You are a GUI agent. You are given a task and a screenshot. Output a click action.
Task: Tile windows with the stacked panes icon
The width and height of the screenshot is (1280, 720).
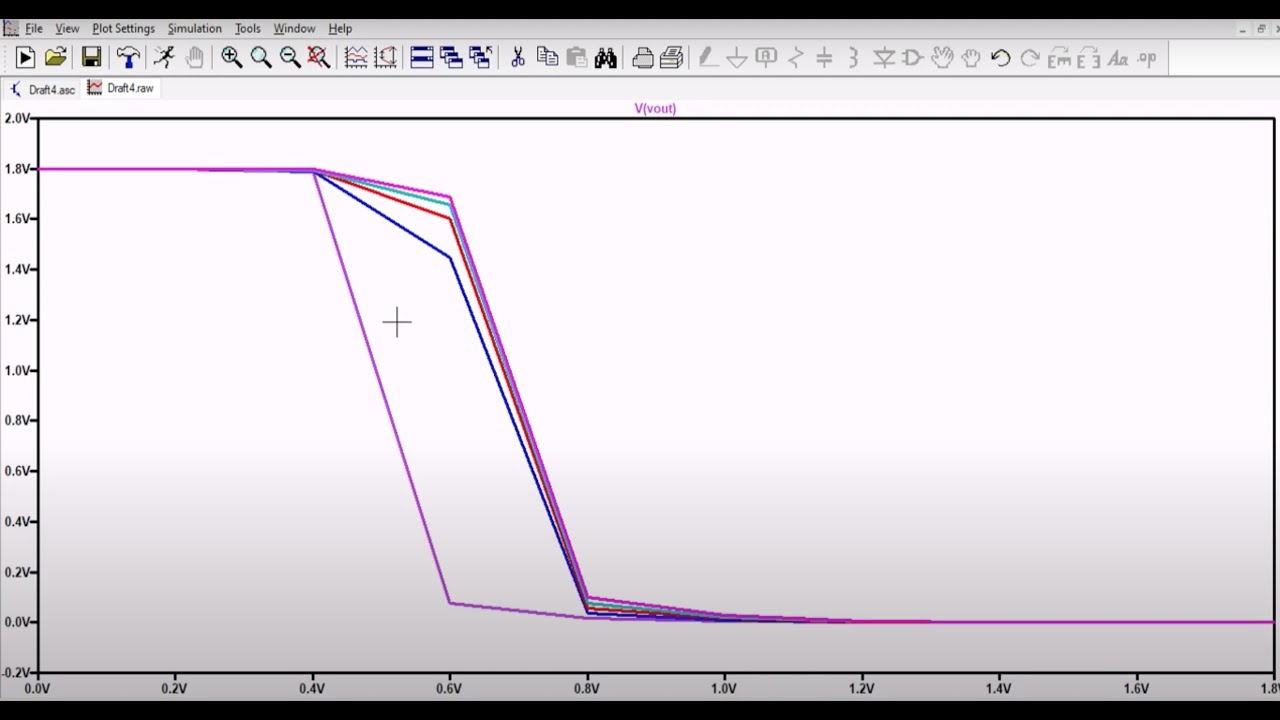[x=422, y=58]
